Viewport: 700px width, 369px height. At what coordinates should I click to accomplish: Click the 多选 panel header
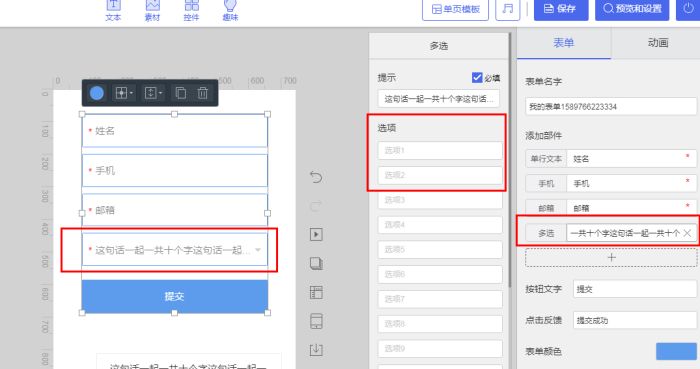(439, 46)
